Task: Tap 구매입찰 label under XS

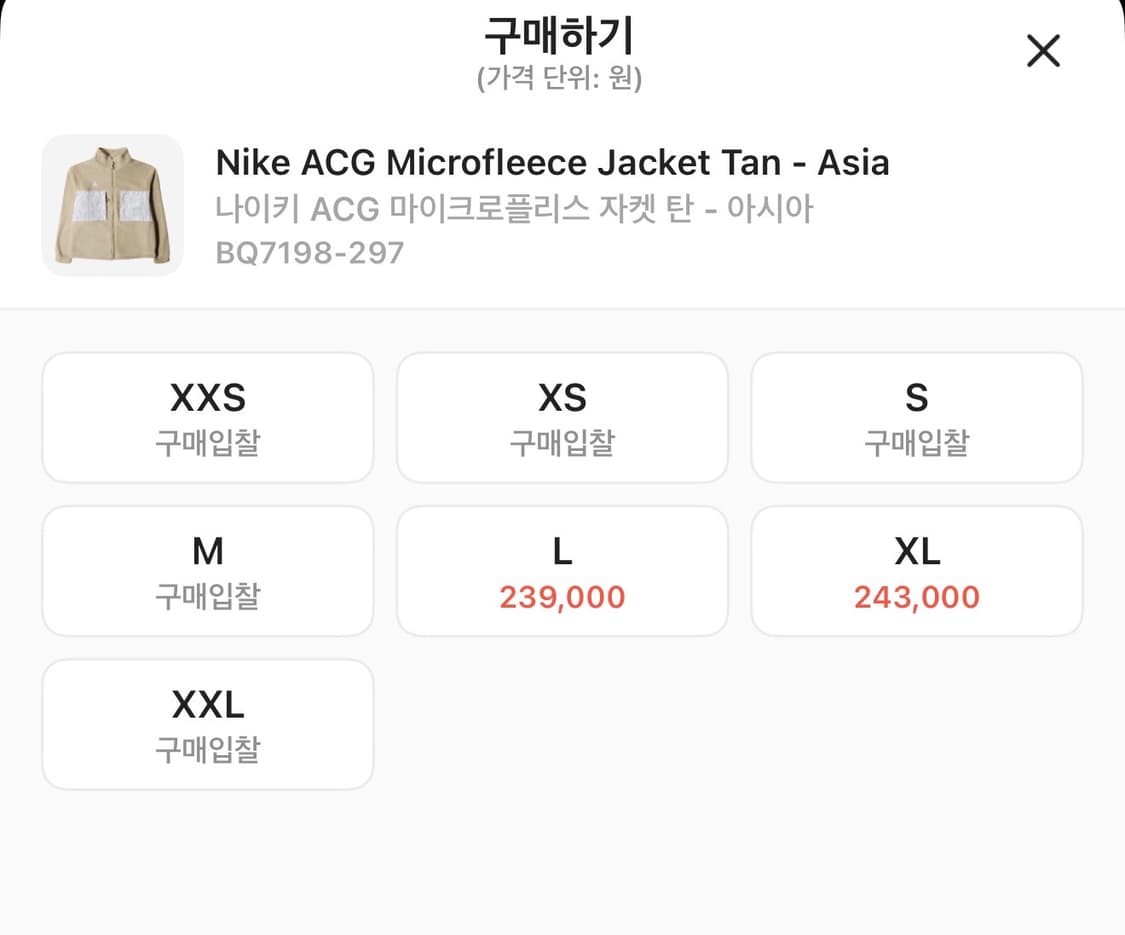Action: [x=562, y=443]
